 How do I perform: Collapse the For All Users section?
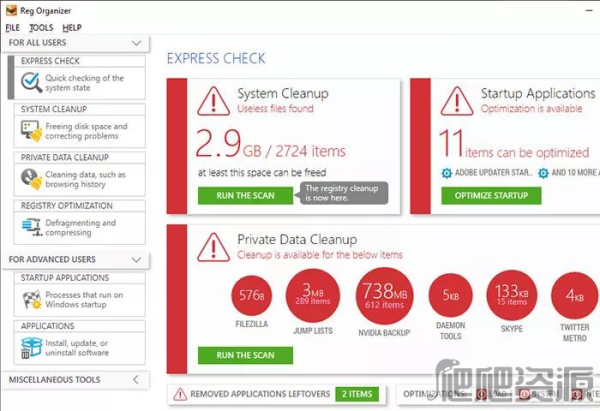(137, 44)
